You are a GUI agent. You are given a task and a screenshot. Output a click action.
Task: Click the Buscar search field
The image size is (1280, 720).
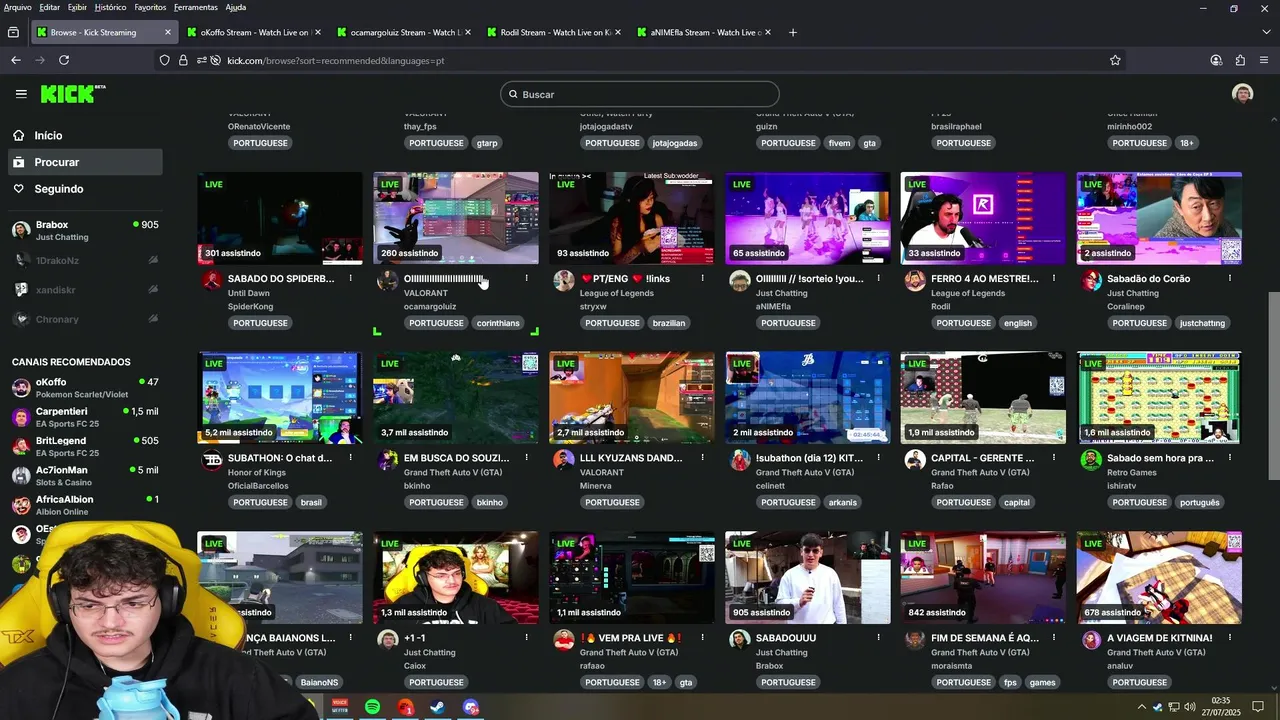click(x=640, y=94)
